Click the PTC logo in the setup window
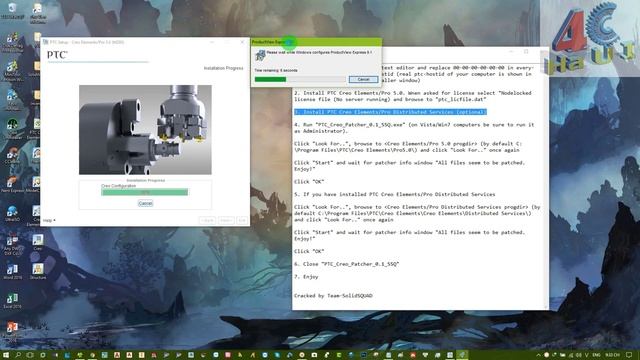Viewport: 640px width, 360px height. click(x=57, y=55)
